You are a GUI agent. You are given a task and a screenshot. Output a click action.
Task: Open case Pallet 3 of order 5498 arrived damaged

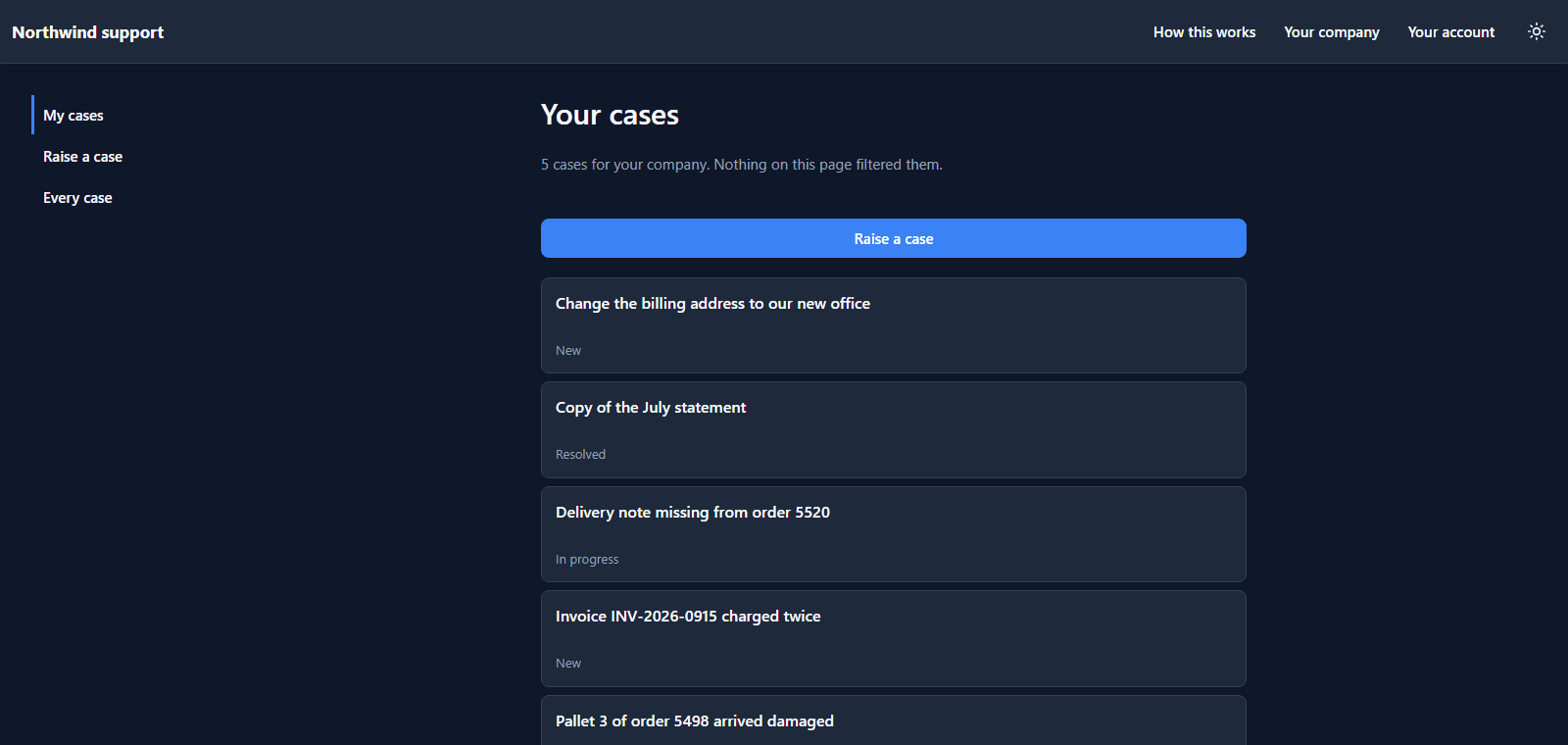[x=894, y=720]
